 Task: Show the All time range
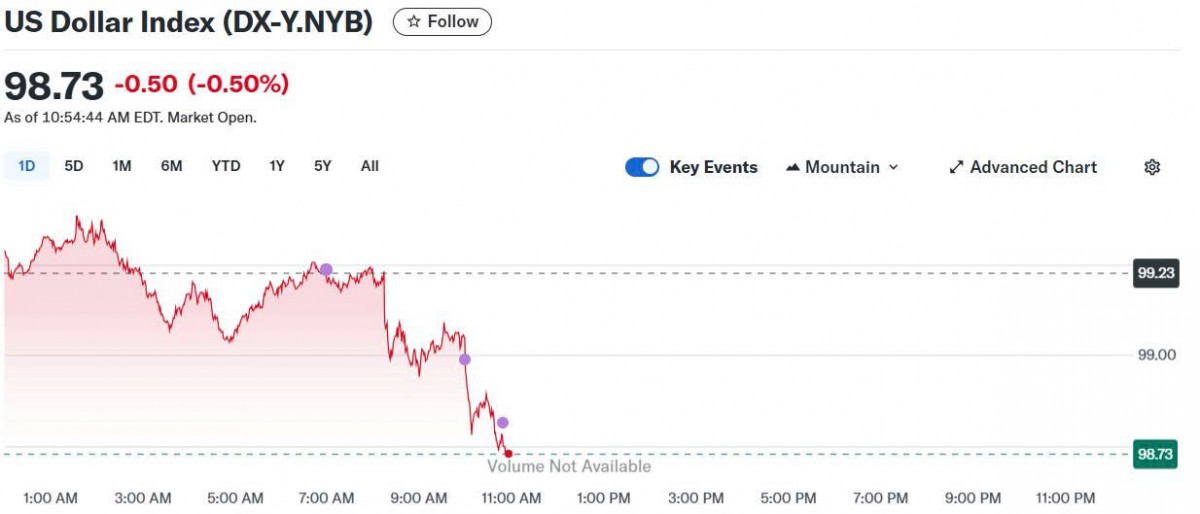pos(370,166)
